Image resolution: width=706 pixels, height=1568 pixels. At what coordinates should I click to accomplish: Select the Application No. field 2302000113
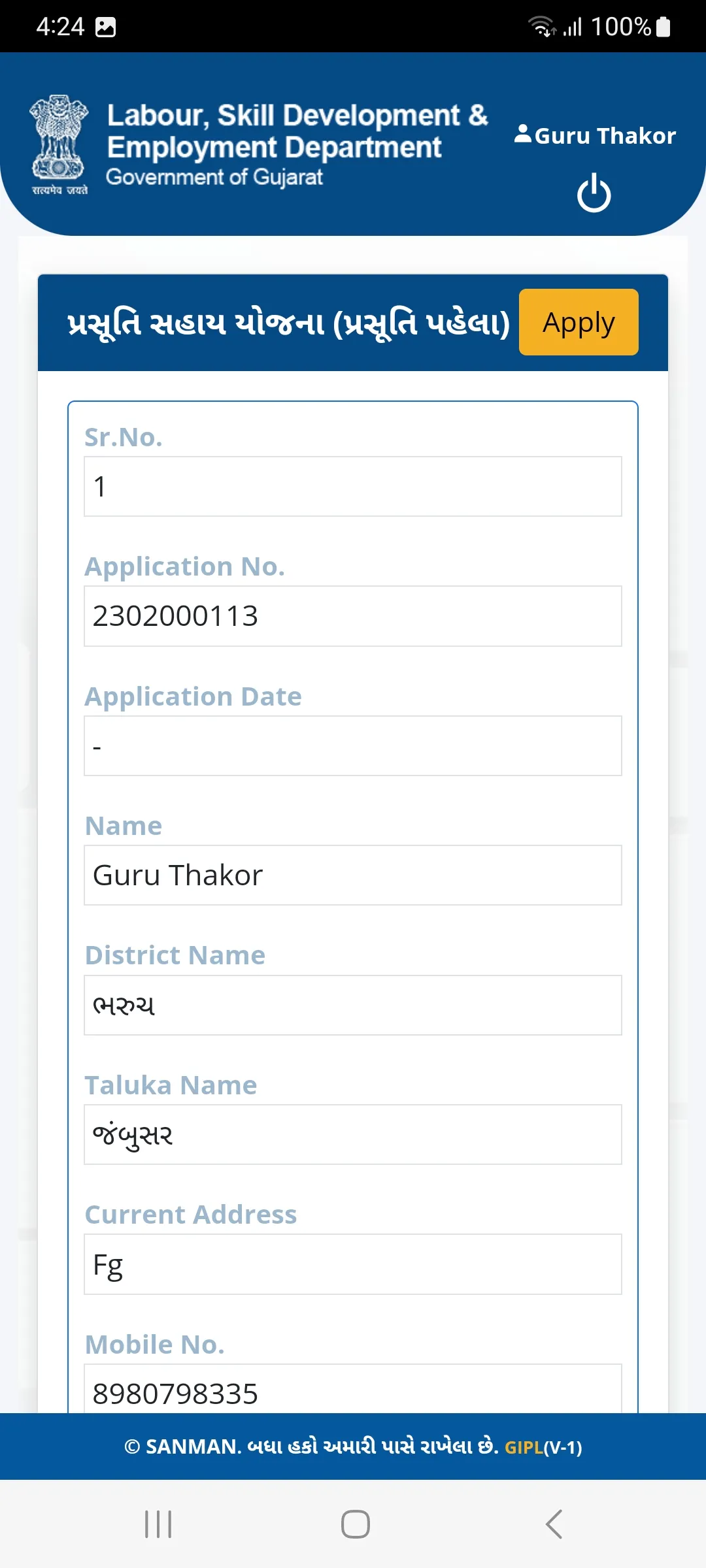coord(353,616)
